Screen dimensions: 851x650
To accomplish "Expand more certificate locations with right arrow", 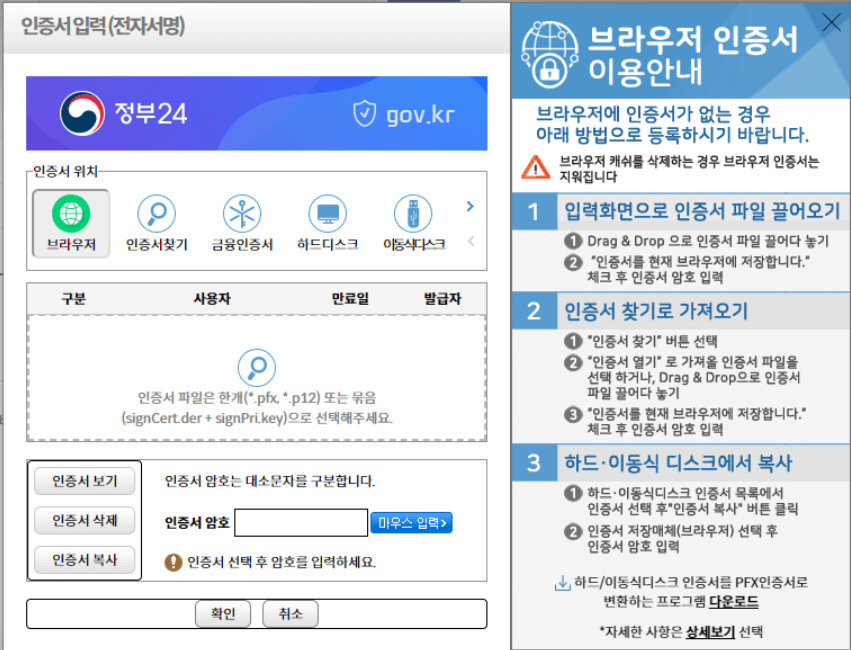I will click(x=470, y=205).
